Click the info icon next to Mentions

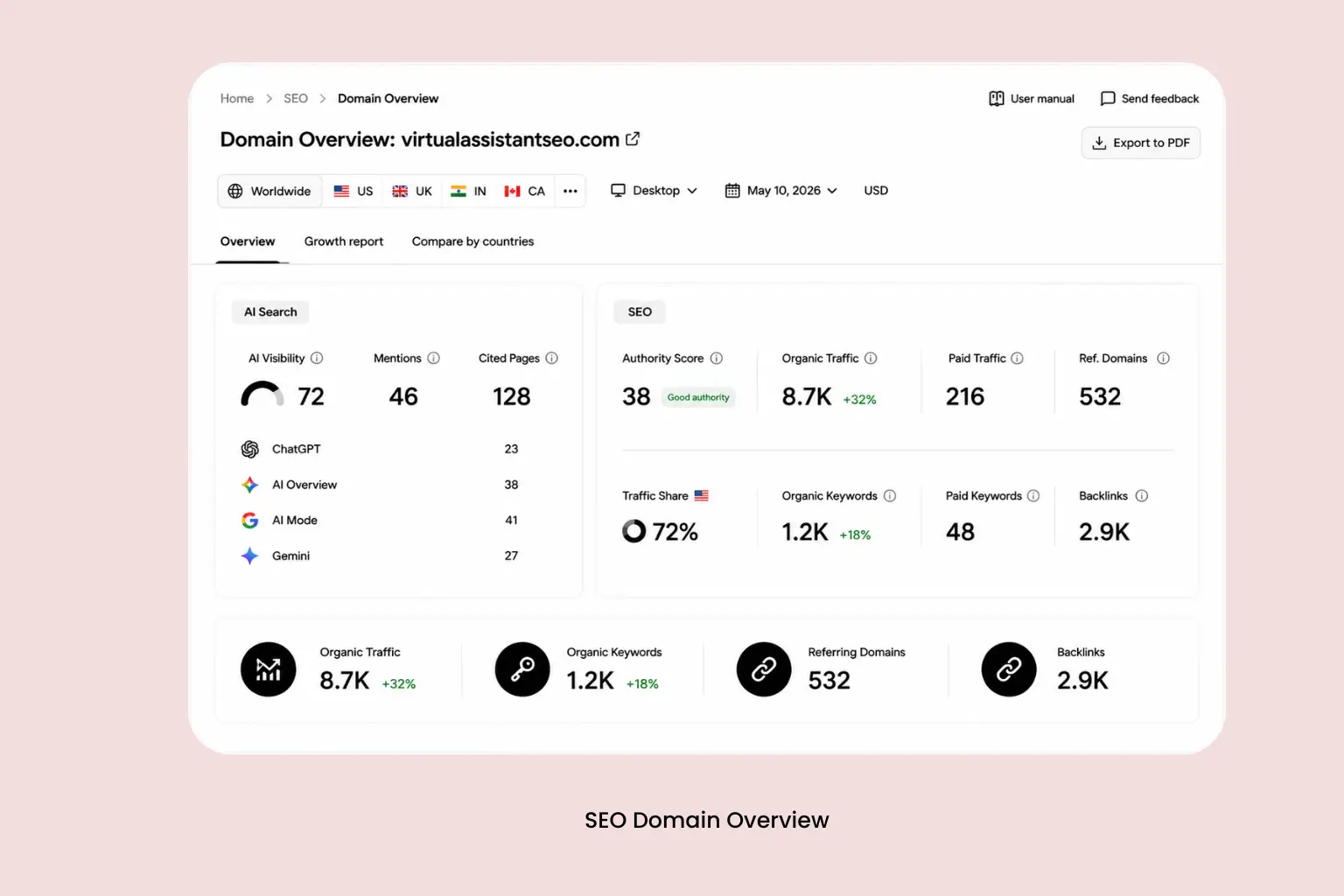tap(433, 358)
